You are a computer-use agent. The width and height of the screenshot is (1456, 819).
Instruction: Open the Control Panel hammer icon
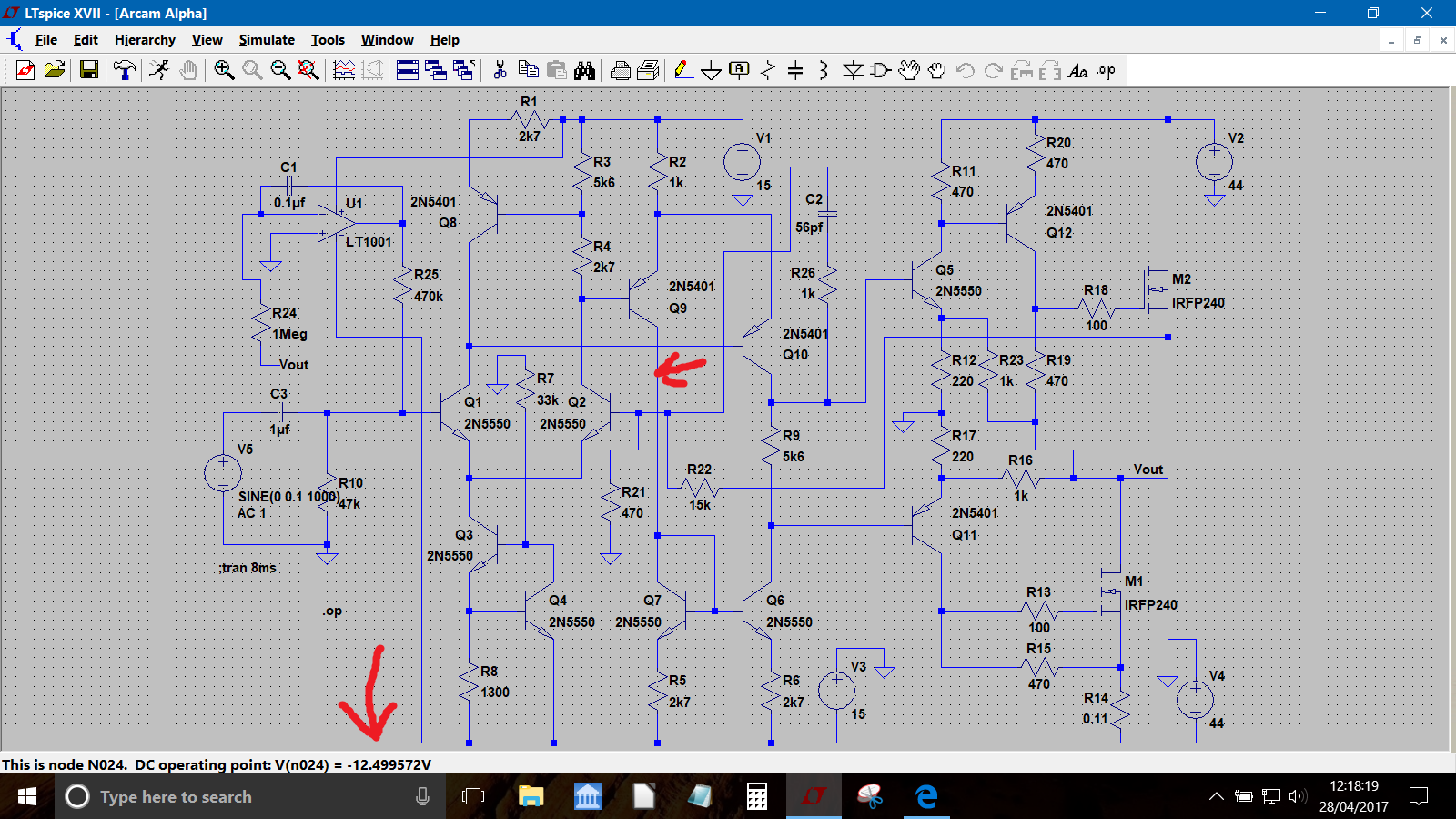click(124, 70)
